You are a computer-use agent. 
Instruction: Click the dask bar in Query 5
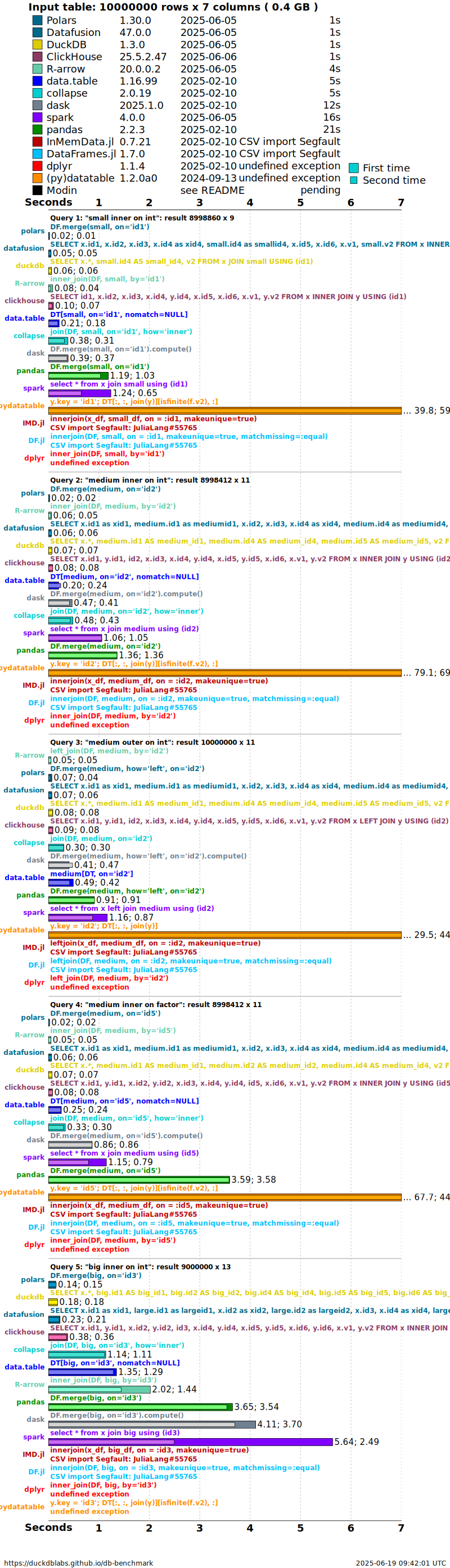pyautogui.click(x=152, y=1424)
